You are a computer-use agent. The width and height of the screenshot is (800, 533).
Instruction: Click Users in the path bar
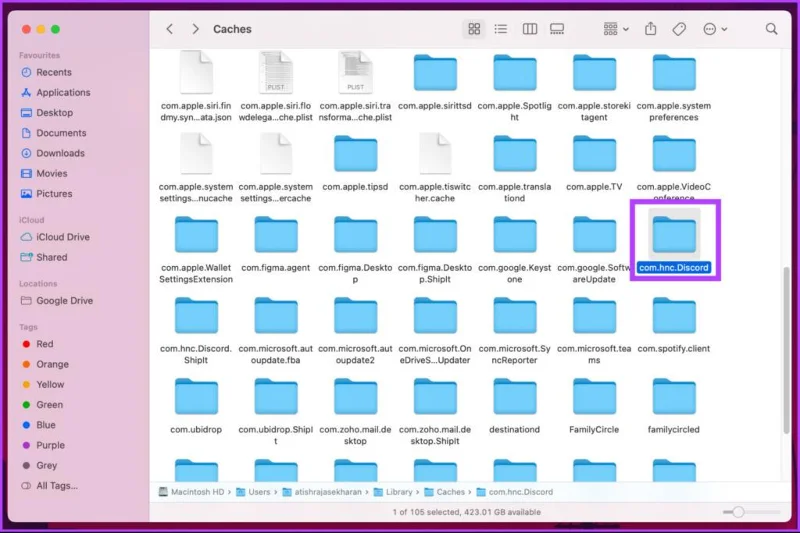(253, 492)
